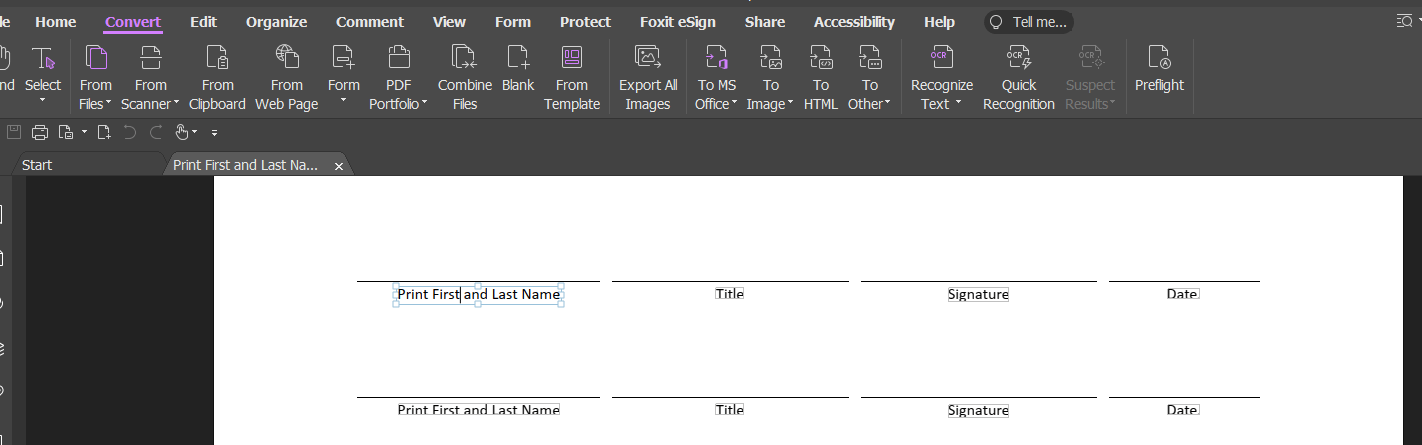Close the Print First and Last Name tab
The image size is (1422, 445).
click(339, 166)
